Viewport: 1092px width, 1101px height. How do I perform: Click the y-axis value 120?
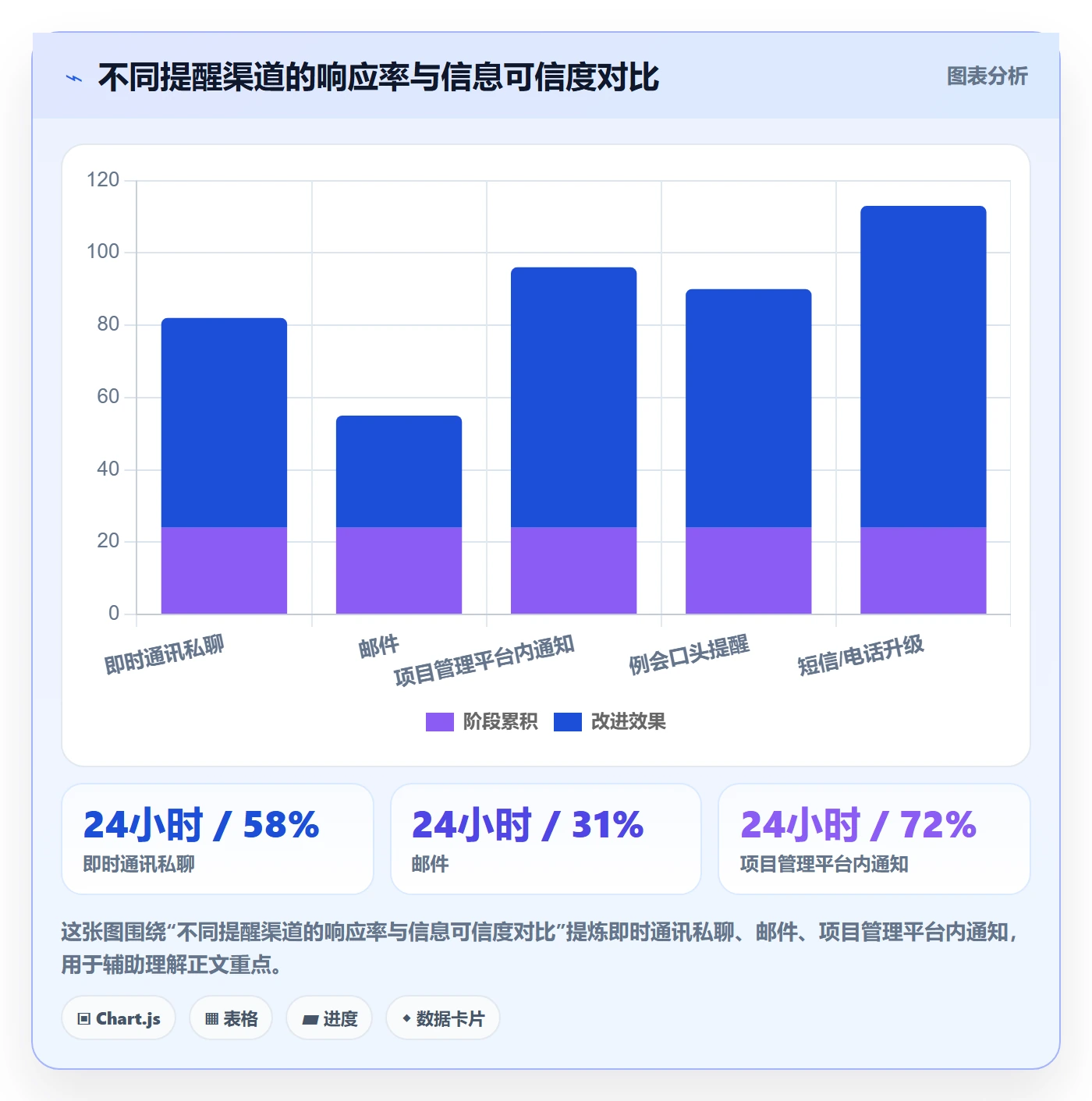tap(103, 180)
